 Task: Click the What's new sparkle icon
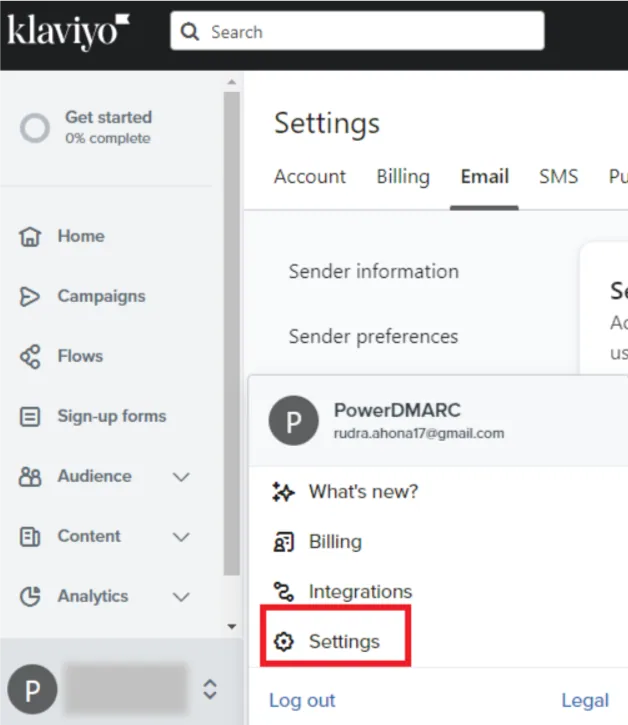coord(283,492)
